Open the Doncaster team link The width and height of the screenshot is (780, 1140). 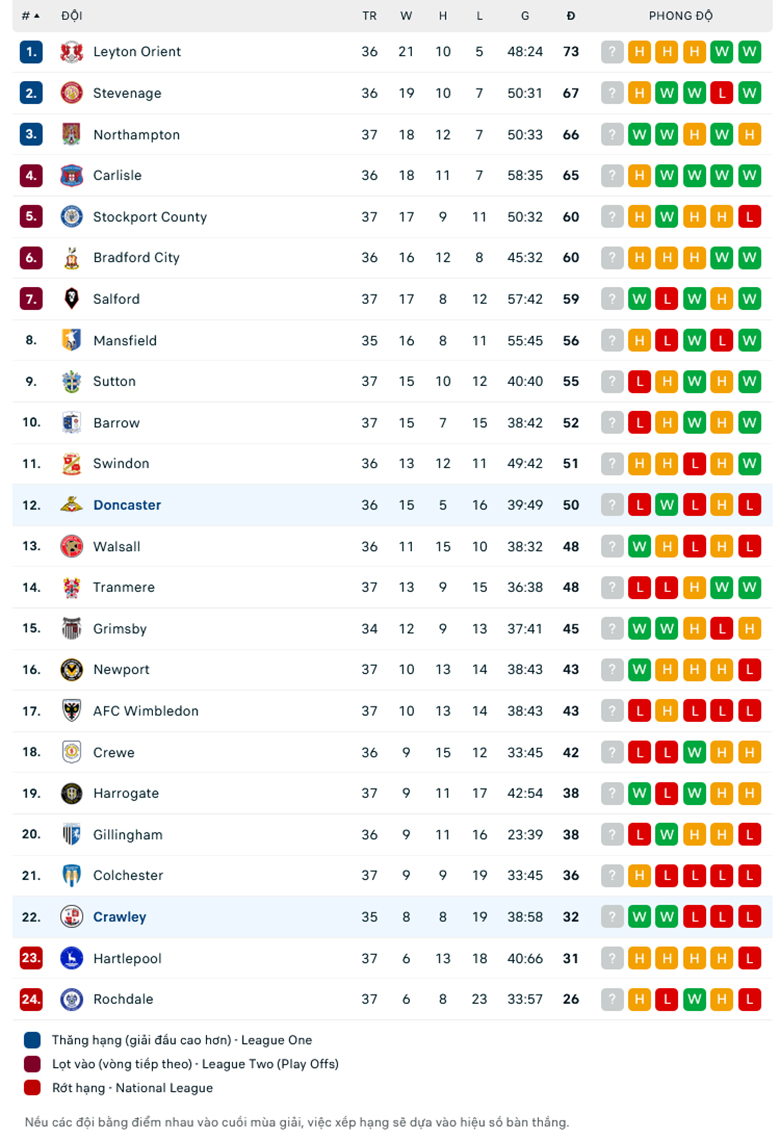127,505
